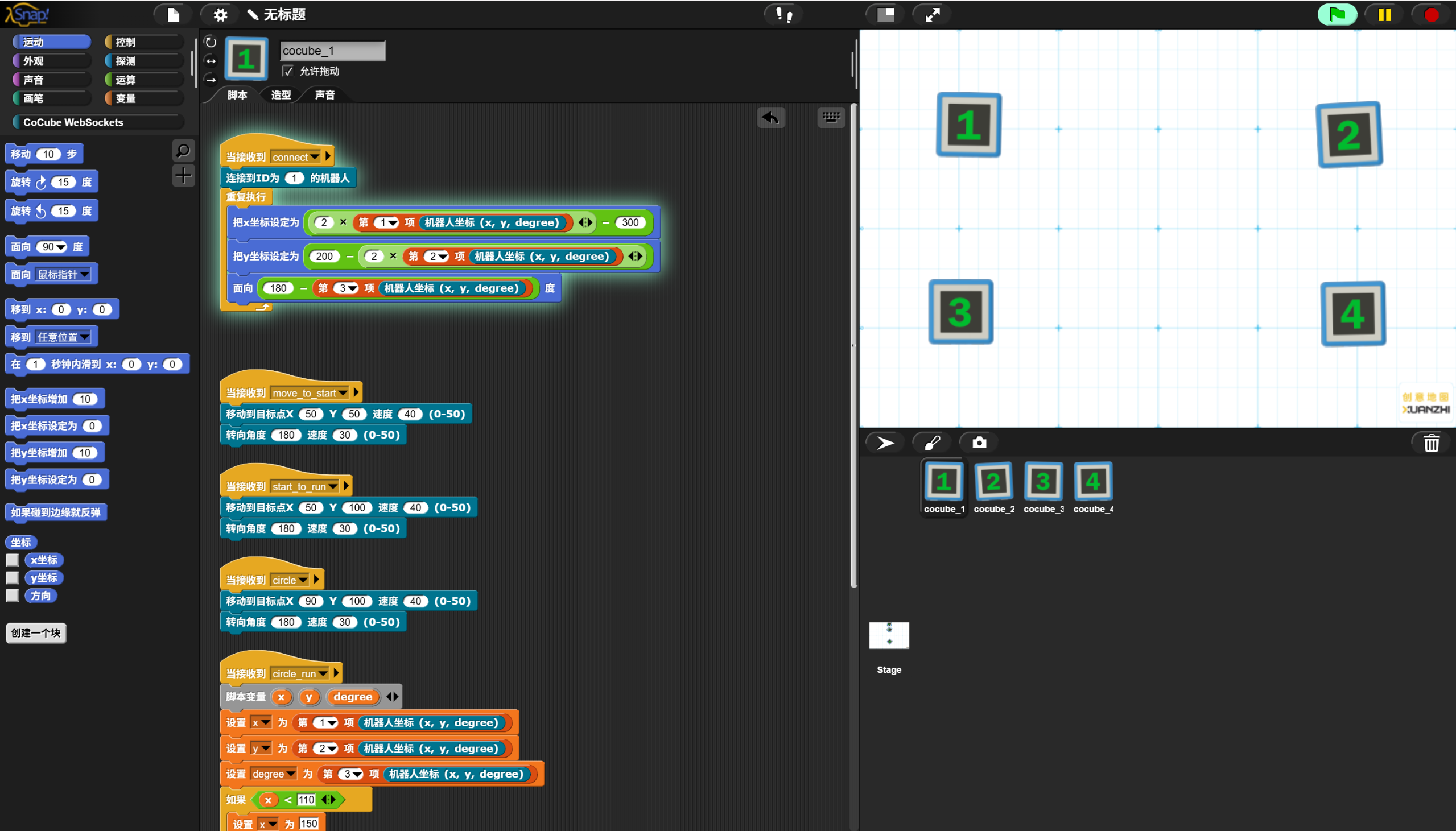Open the move_to_start message dropdown
The height and width of the screenshot is (831, 1456).
[343, 392]
